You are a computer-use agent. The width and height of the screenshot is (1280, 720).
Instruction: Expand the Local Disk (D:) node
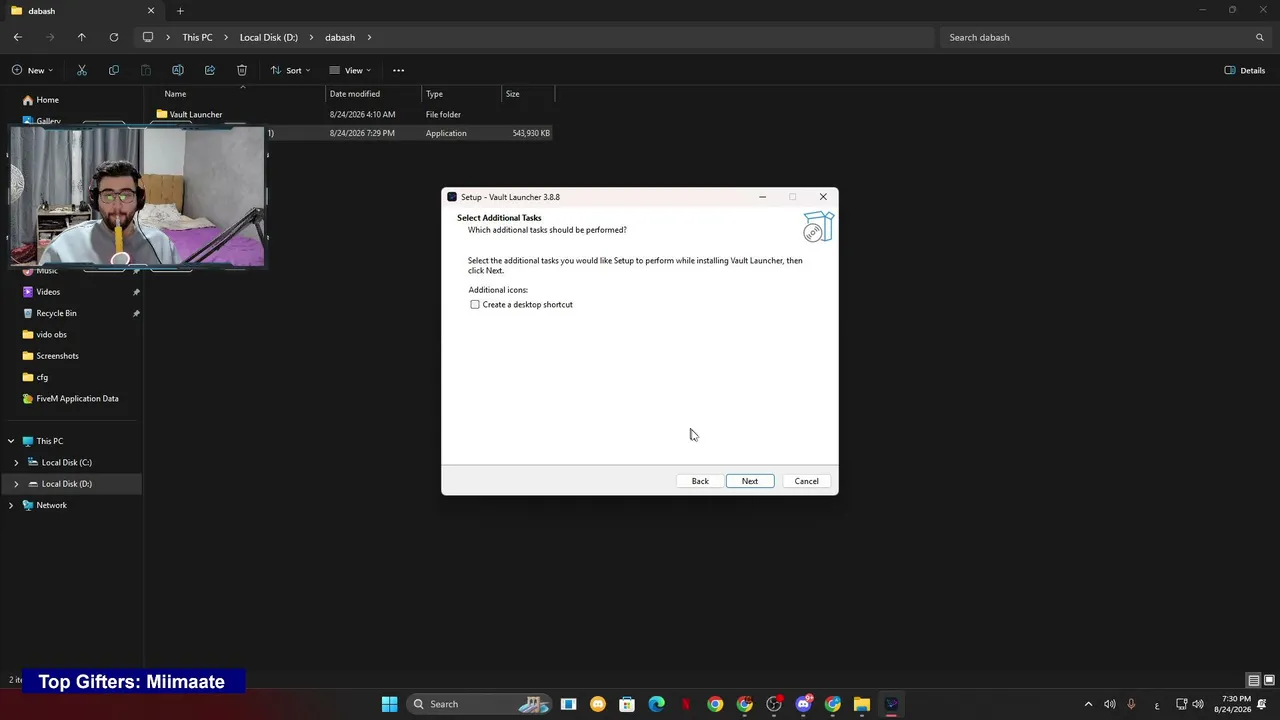point(16,484)
